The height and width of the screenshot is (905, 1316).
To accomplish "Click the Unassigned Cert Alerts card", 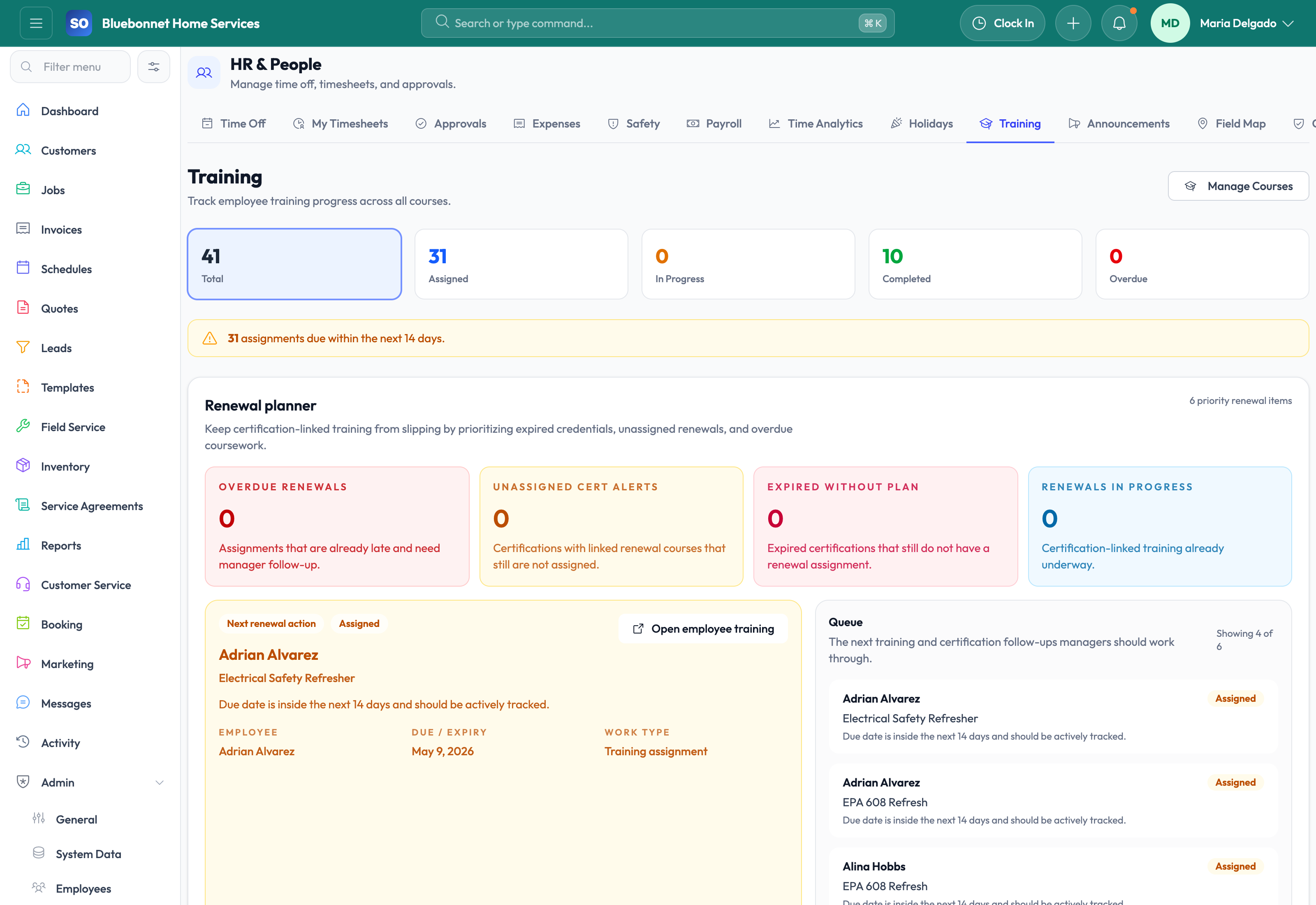I will coord(612,527).
